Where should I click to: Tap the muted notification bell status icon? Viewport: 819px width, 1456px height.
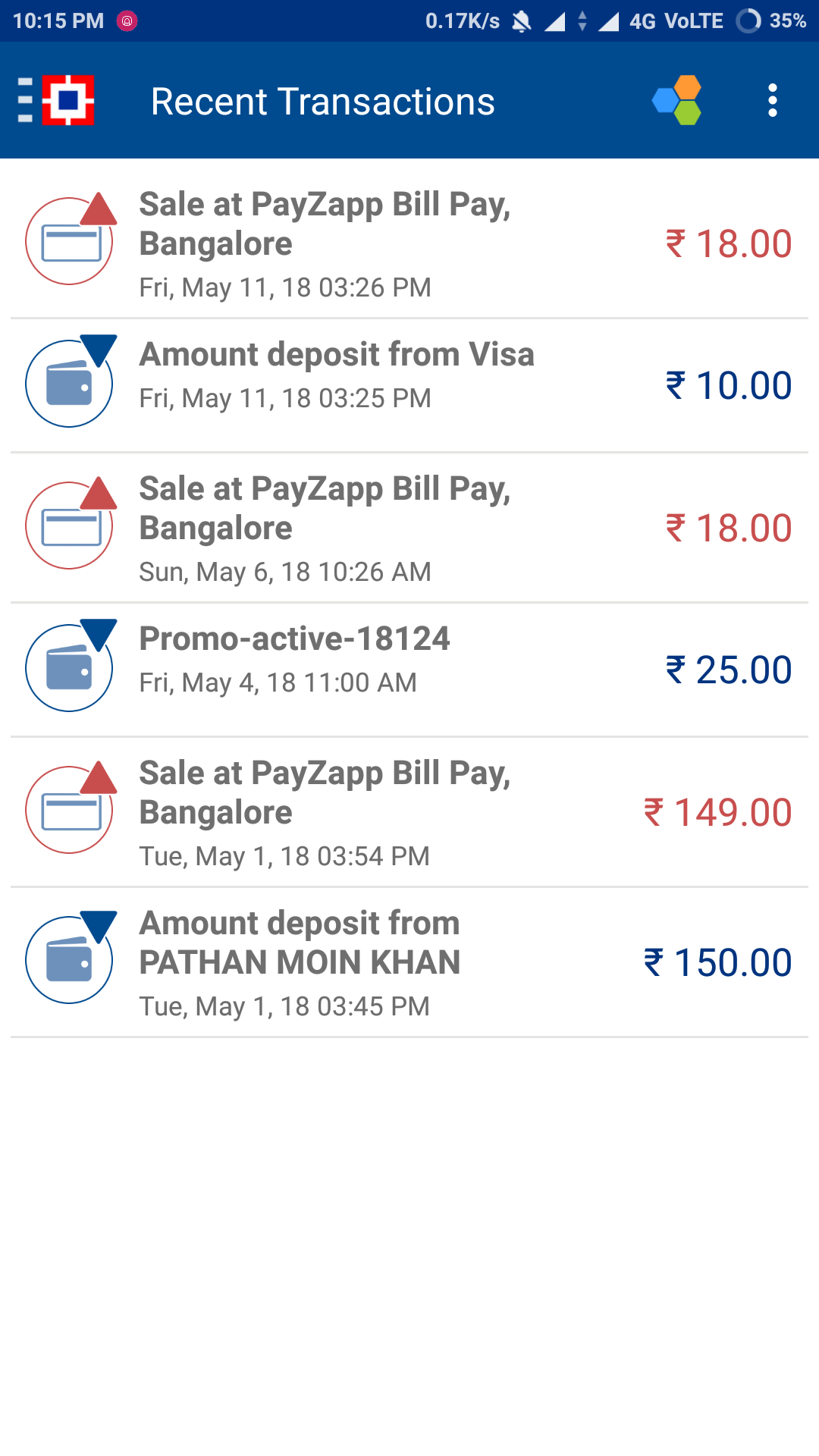tap(521, 21)
